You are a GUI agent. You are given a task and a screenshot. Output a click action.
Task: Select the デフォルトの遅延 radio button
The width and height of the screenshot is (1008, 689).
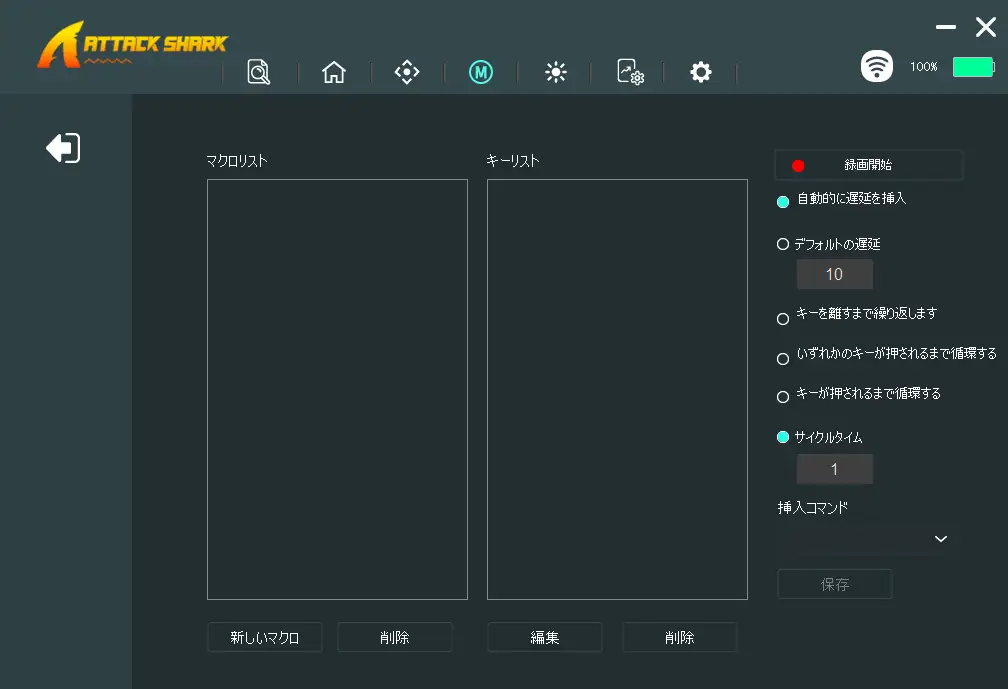point(783,244)
